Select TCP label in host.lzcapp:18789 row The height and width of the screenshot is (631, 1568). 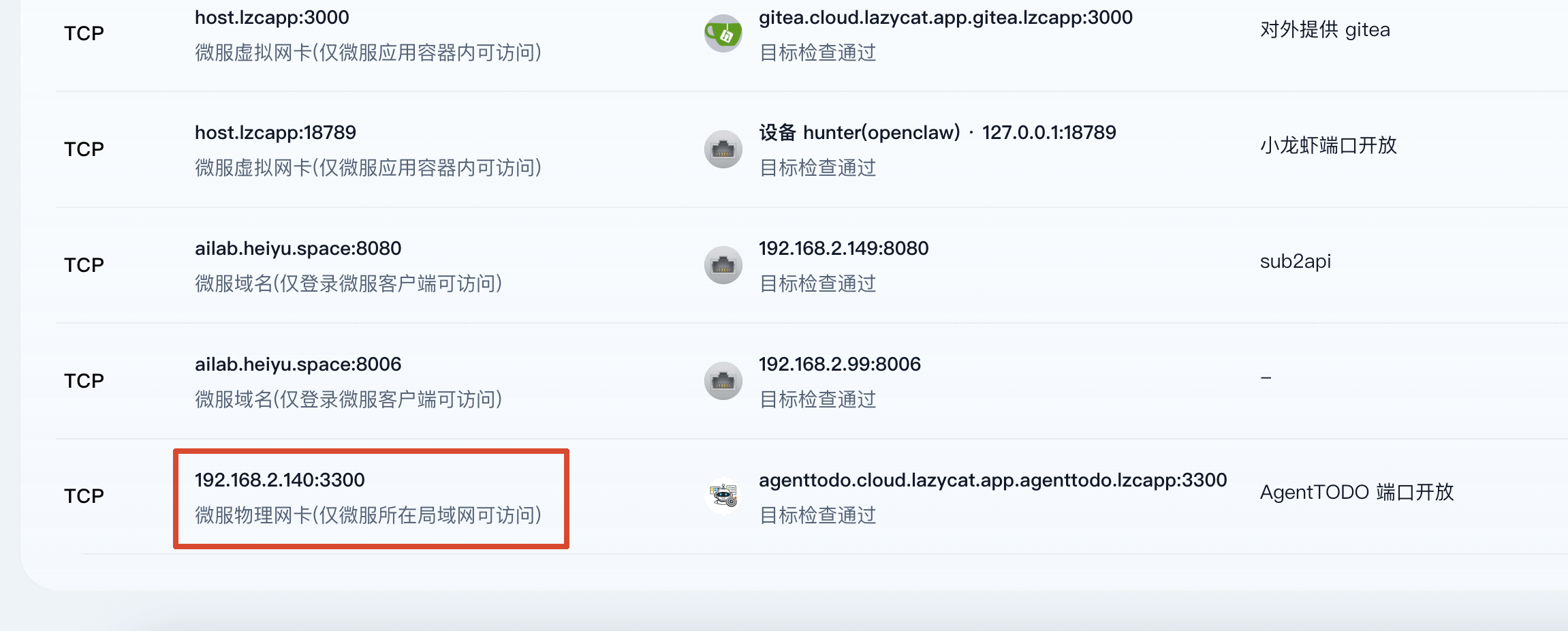click(x=84, y=149)
